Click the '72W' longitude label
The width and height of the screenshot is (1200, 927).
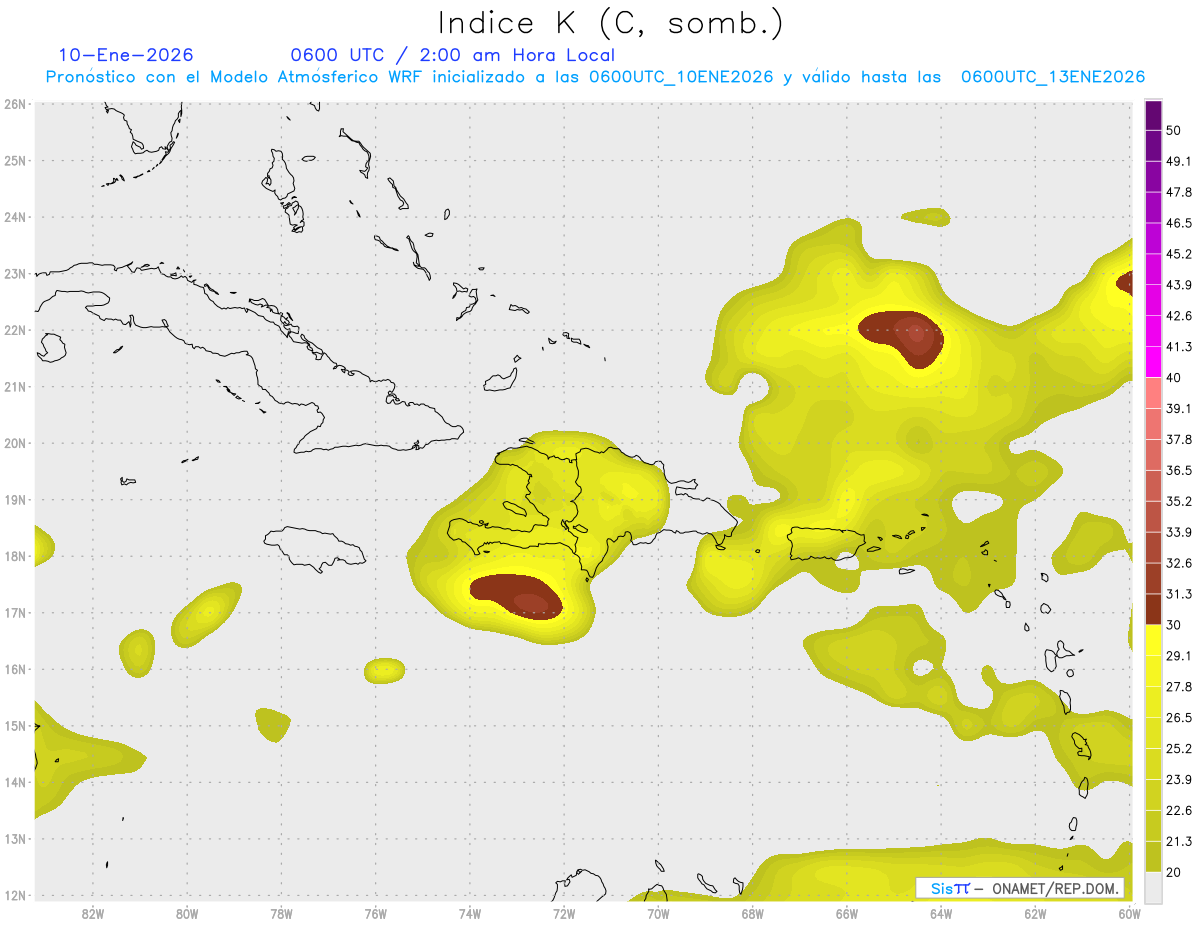pyautogui.click(x=564, y=914)
